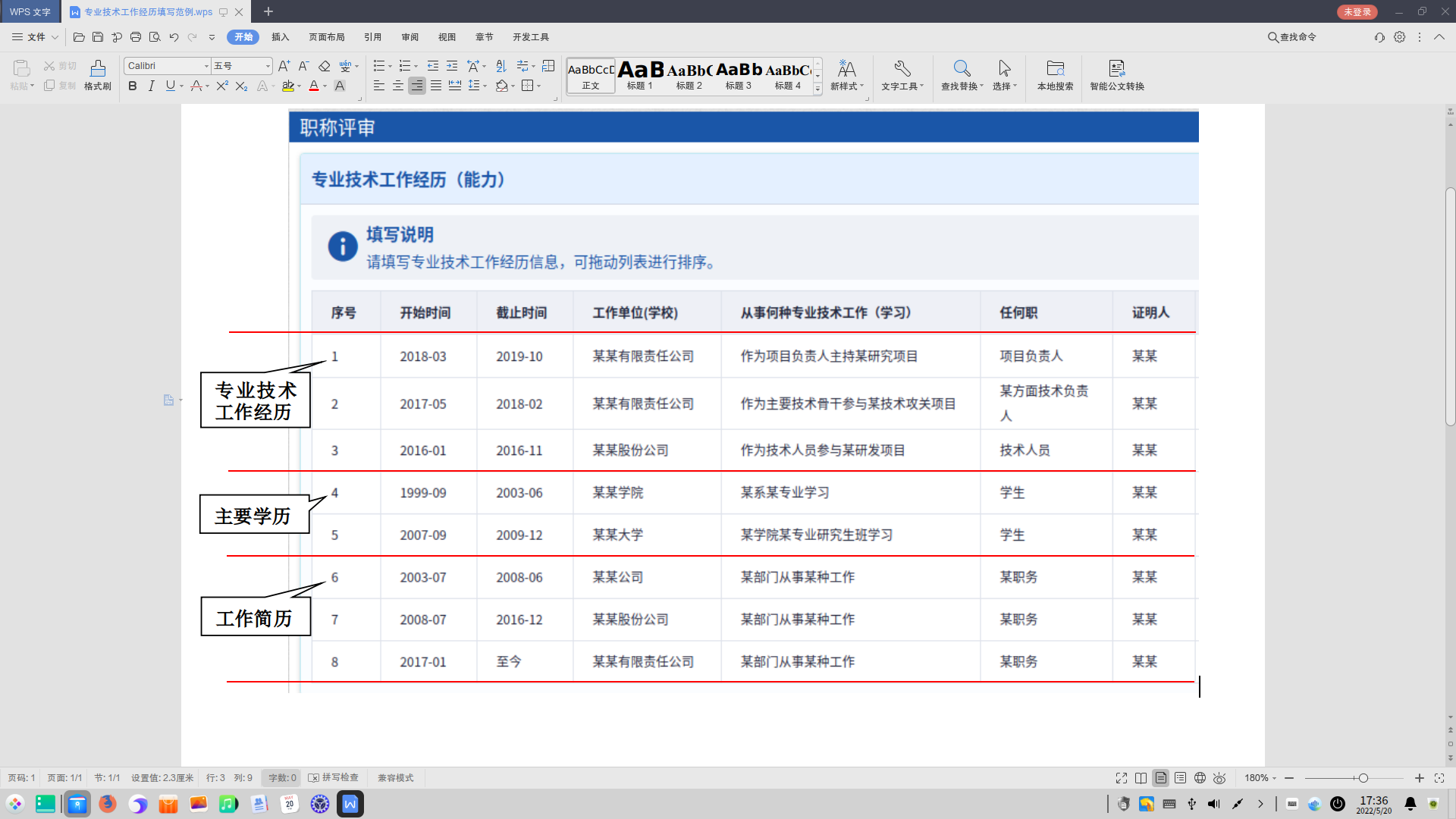The image size is (1456, 819).
Task: Click the 新样式 button
Action: pyautogui.click(x=846, y=75)
